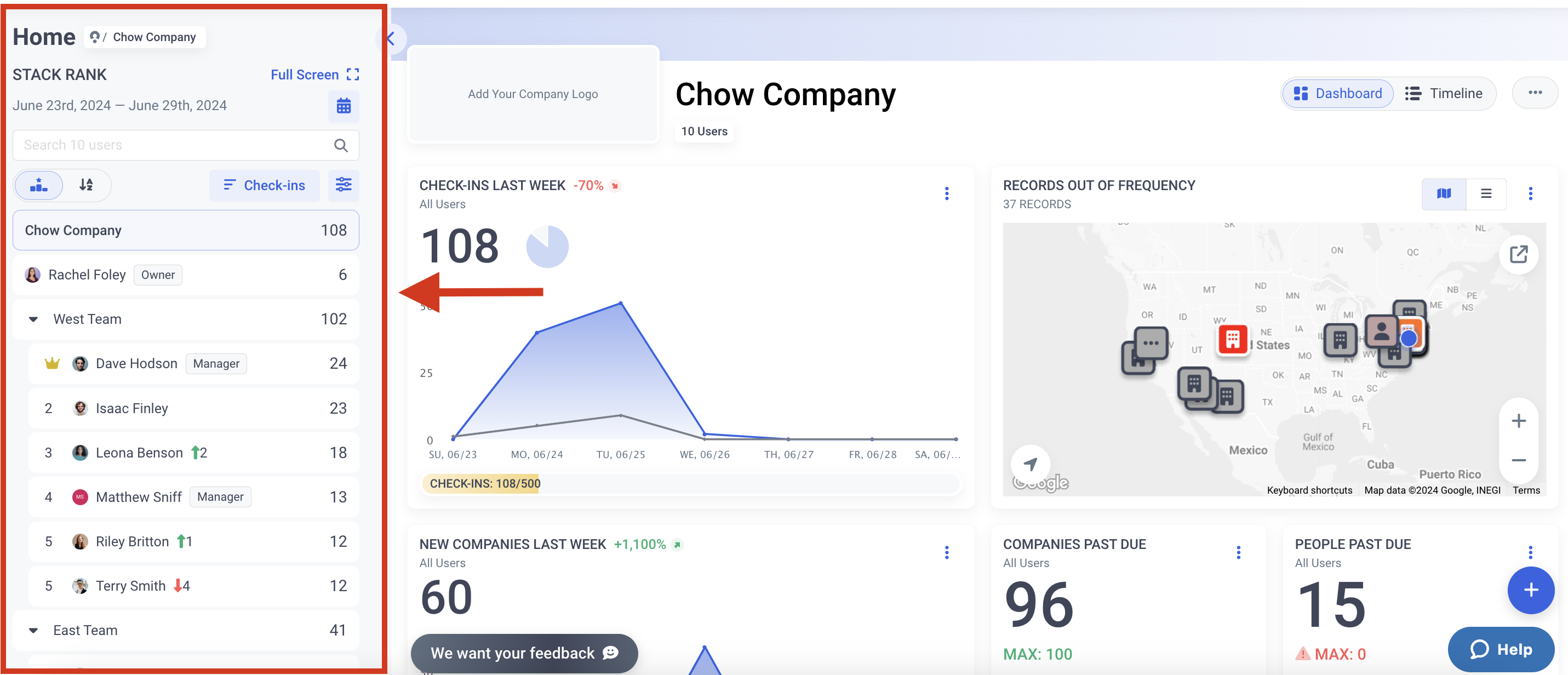Click the blue plus add button
1568x675 pixels.
click(1531, 589)
